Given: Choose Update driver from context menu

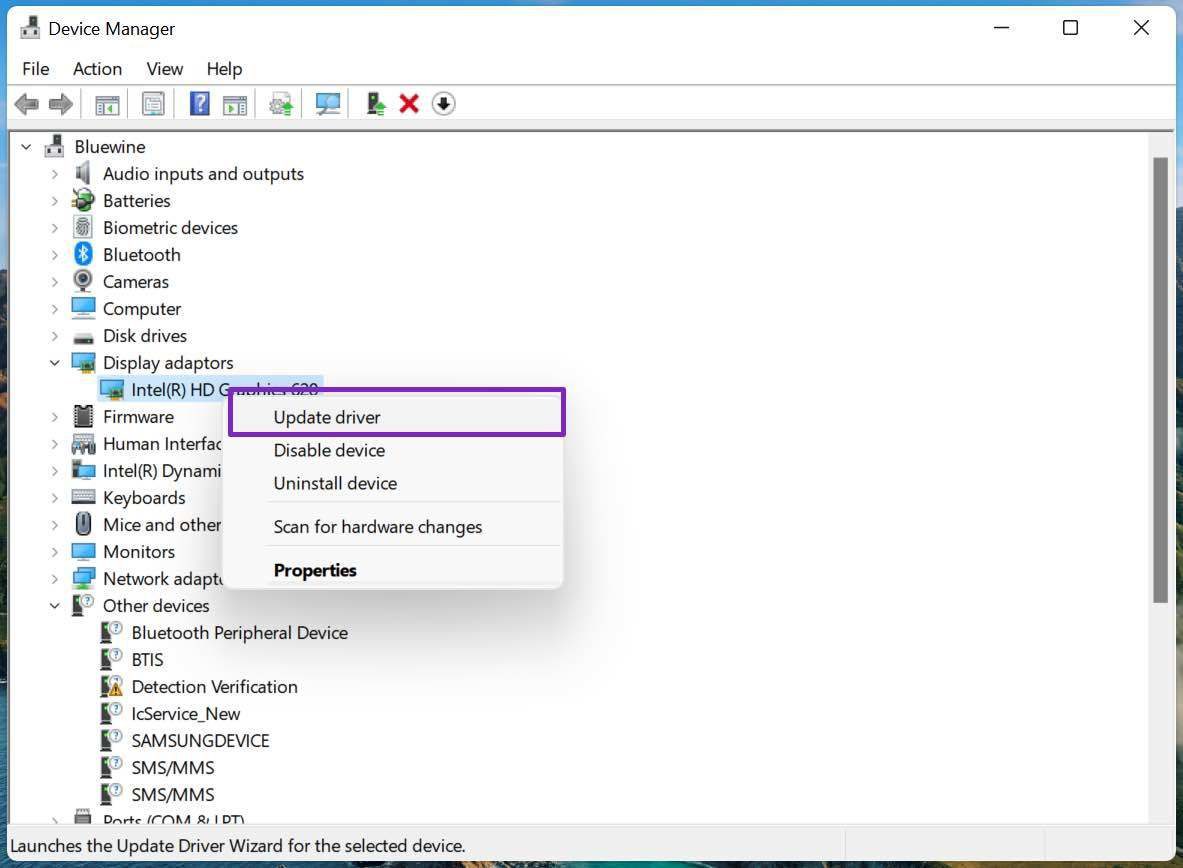Looking at the screenshot, I should tap(327, 417).
